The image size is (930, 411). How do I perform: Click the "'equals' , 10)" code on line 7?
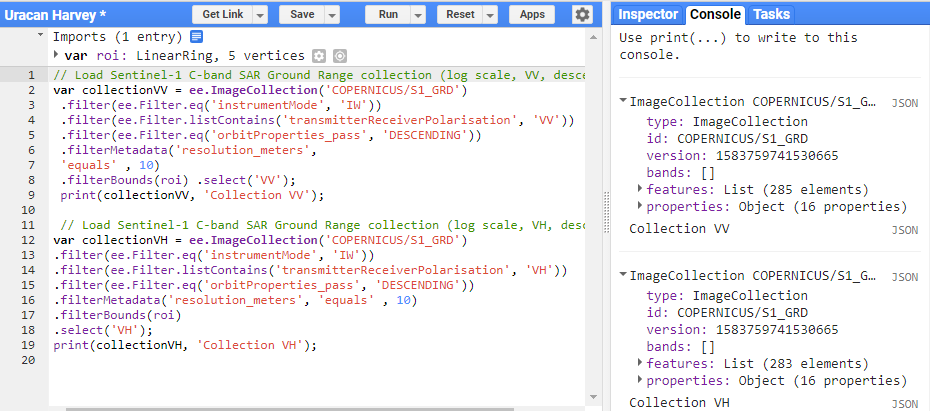click(x=110, y=165)
